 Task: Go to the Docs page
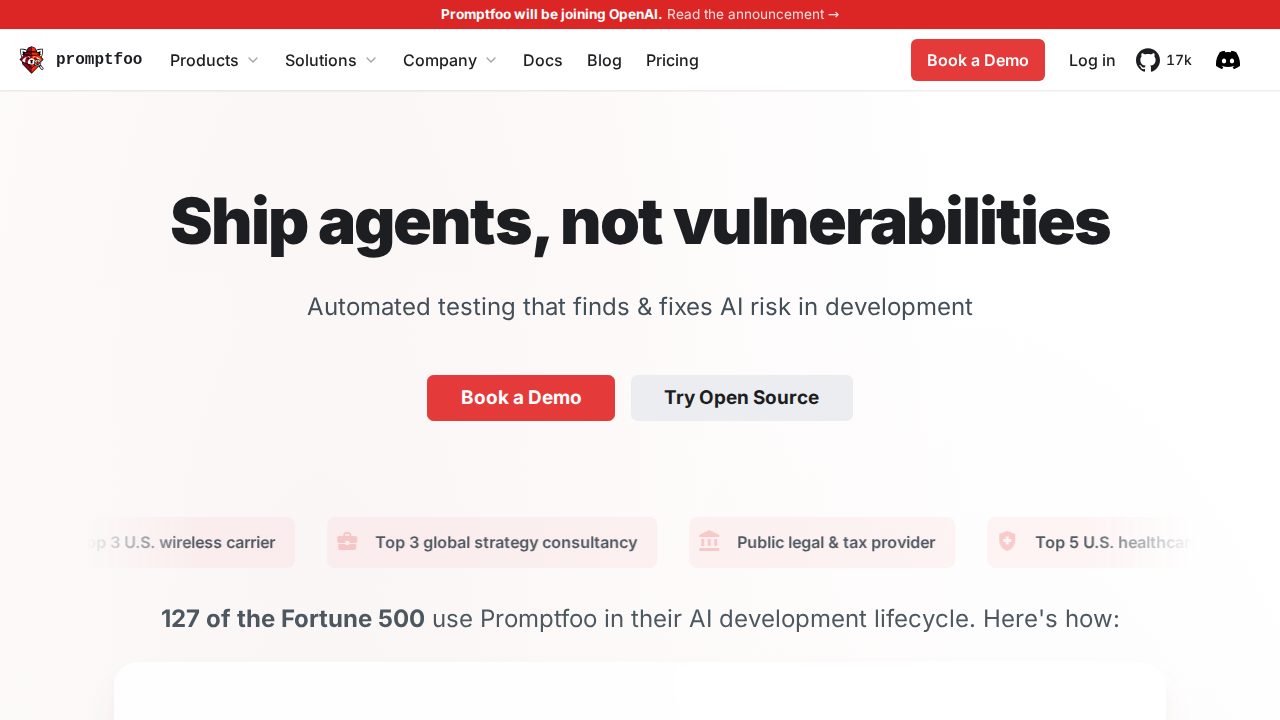542,60
